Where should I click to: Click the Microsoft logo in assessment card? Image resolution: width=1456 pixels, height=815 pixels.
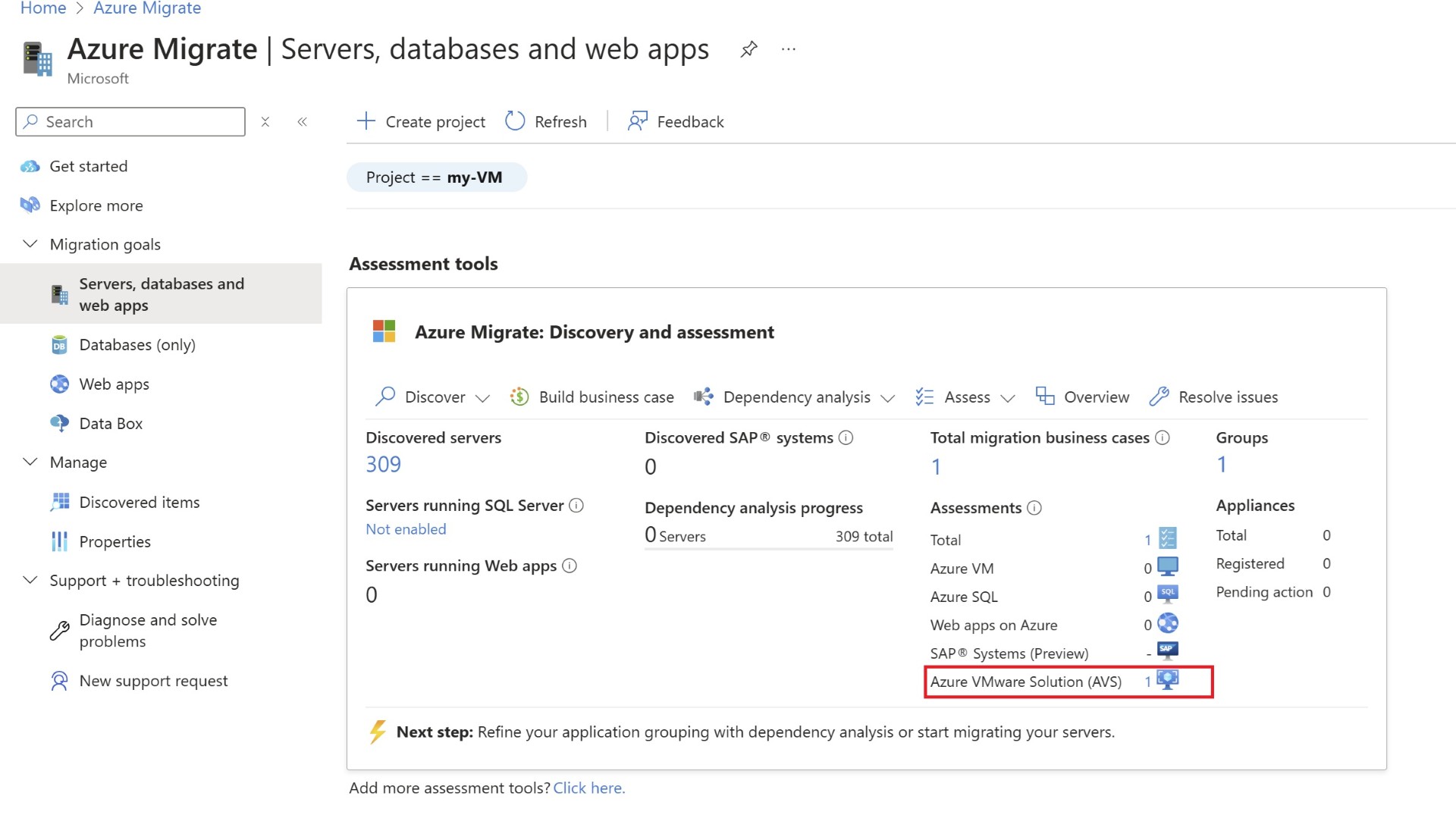[x=384, y=331]
